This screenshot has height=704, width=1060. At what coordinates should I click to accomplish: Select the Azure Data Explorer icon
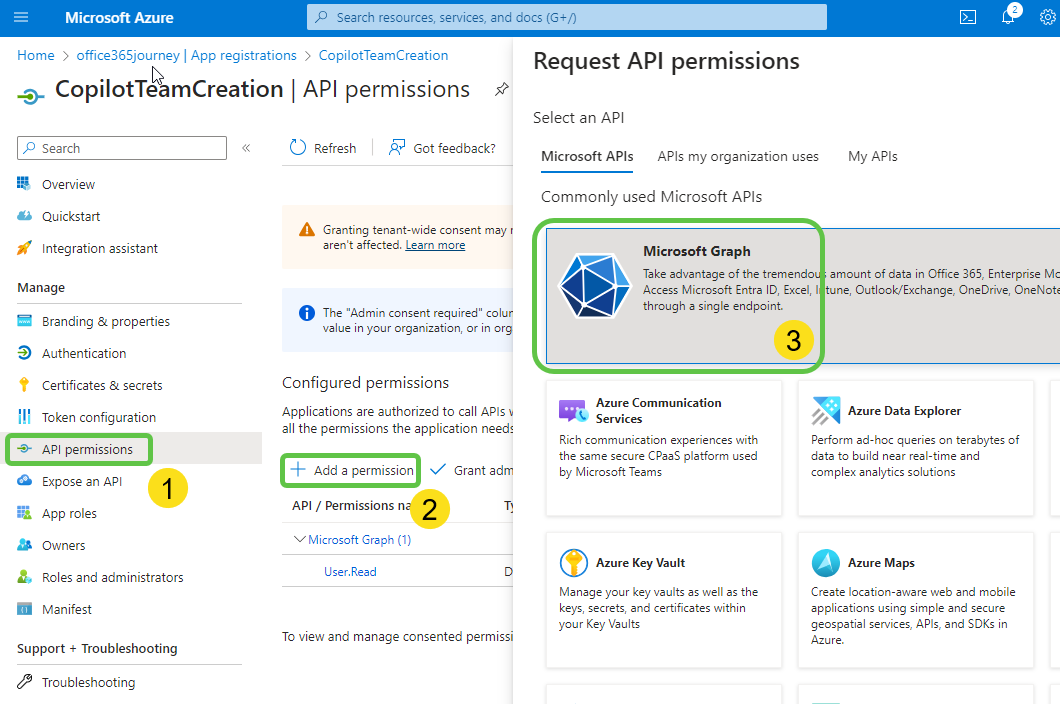pyautogui.click(x=826, y=411)
